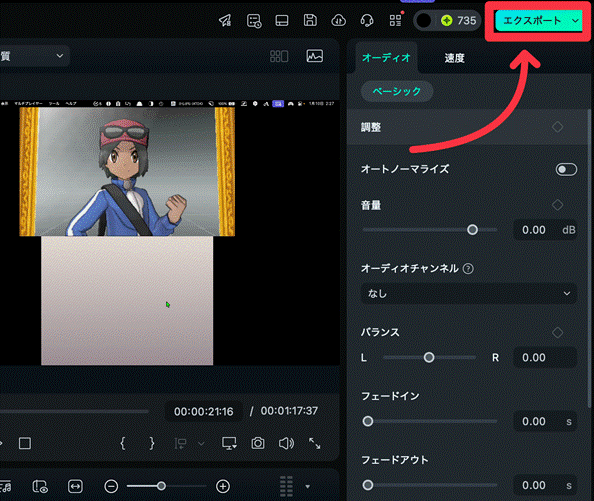
Task: Open the オーディオチャンネル help icon
Action: (468, 269)
